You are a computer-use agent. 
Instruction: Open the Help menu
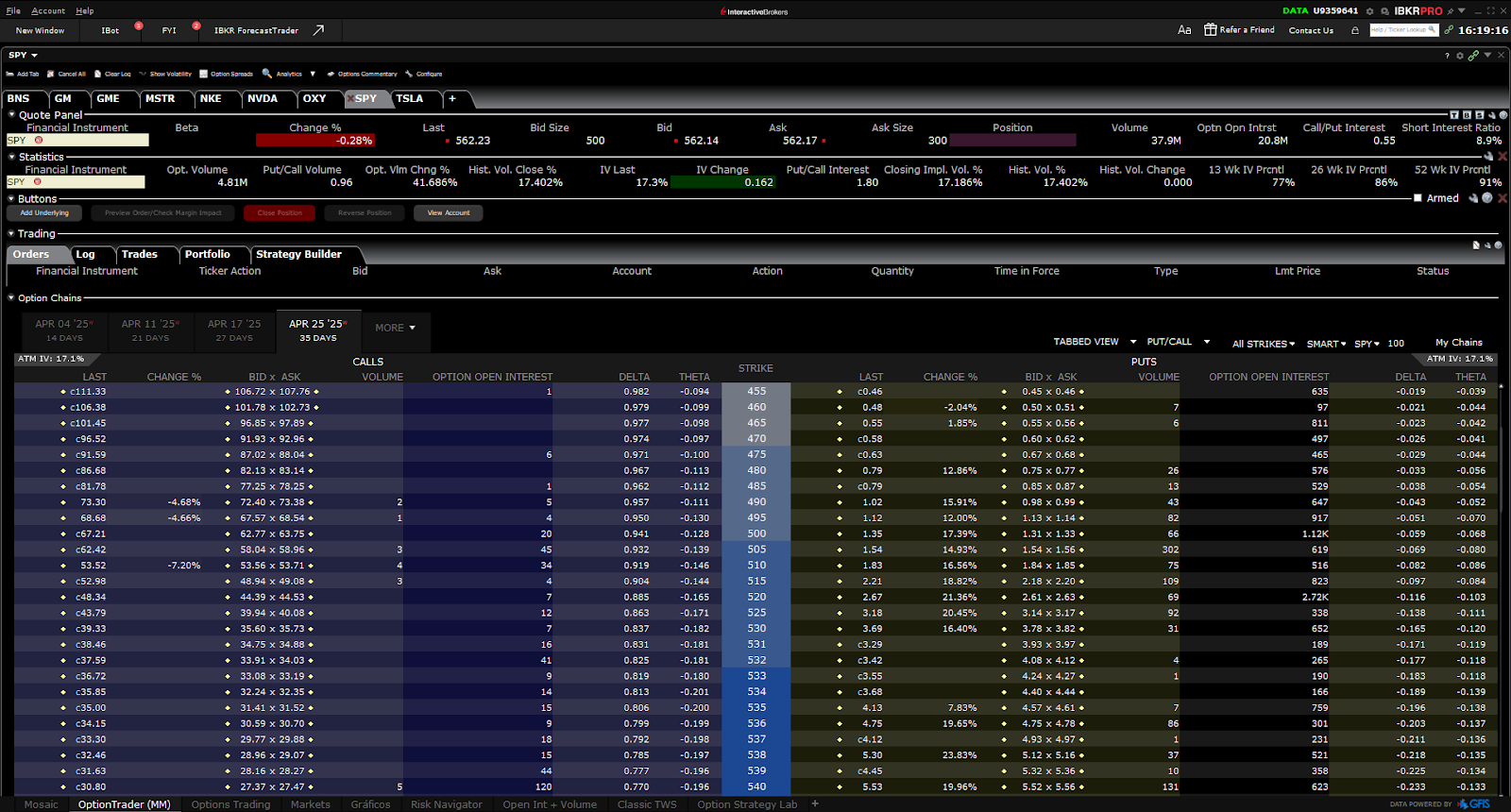coord(85,11)
